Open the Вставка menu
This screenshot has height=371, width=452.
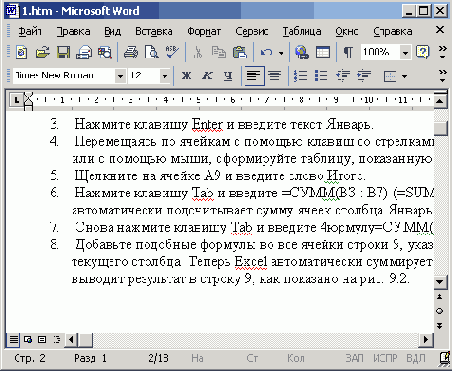coord(154,31)
